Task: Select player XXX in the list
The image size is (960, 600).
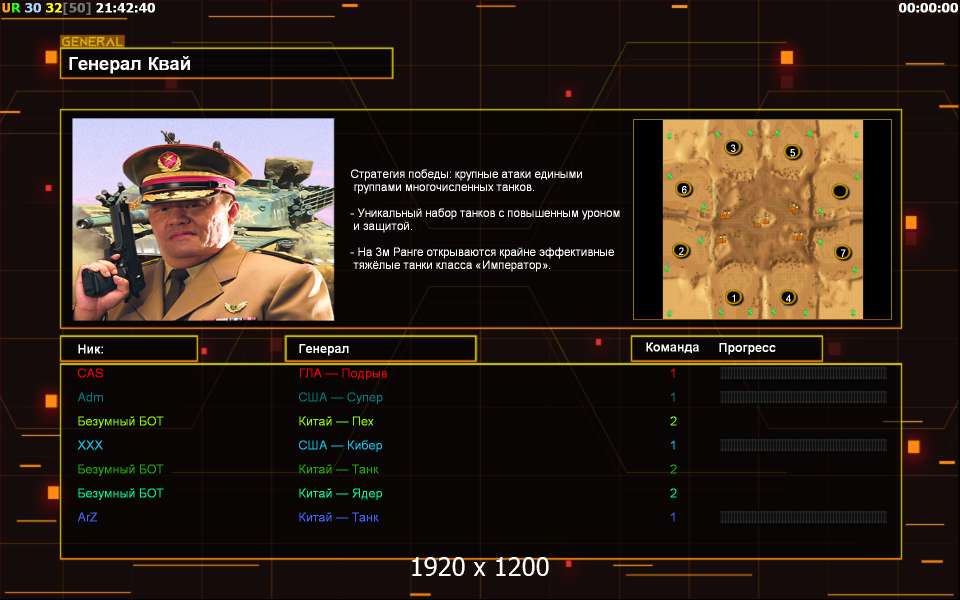Action: pyautogui.click(x=90, y=445)
